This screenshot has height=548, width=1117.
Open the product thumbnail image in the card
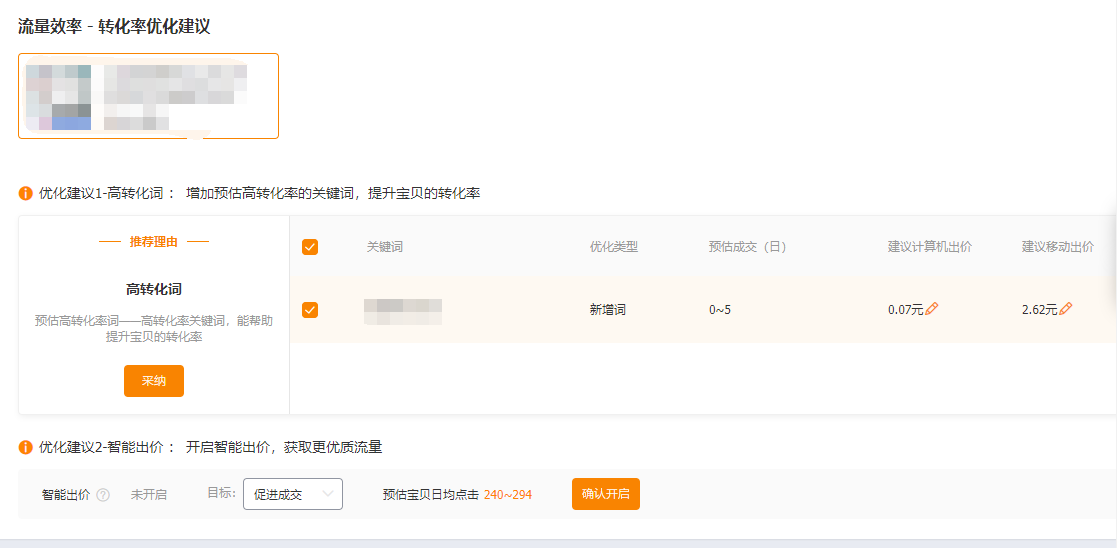pos(58,97)
